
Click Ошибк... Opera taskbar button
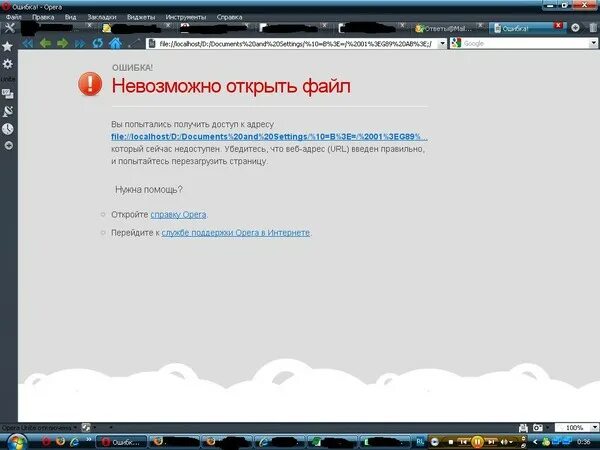(x=121, y=442)
